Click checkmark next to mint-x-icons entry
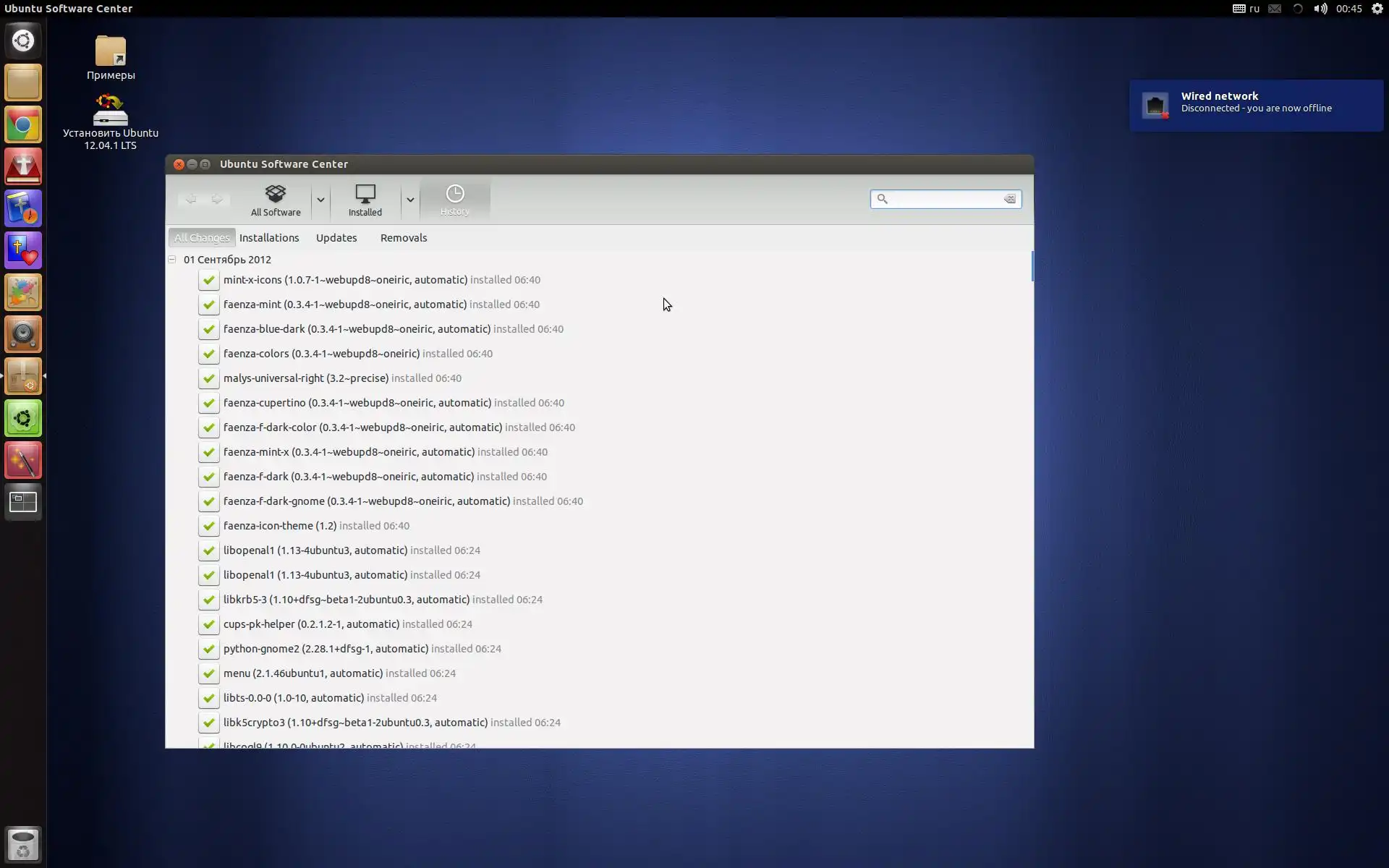The height and width of the screenshot is (868, 1389). coord(209,280)
